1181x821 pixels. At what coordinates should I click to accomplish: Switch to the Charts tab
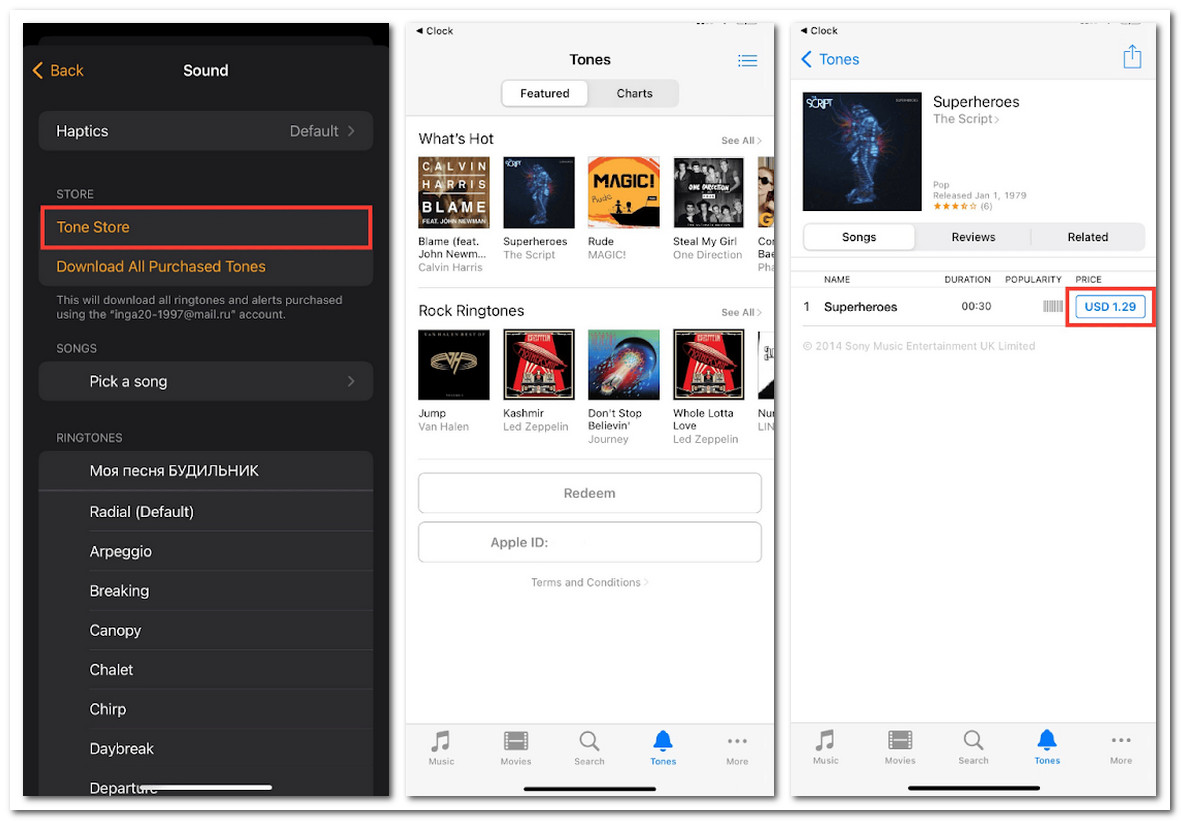[x=634, y=93]
